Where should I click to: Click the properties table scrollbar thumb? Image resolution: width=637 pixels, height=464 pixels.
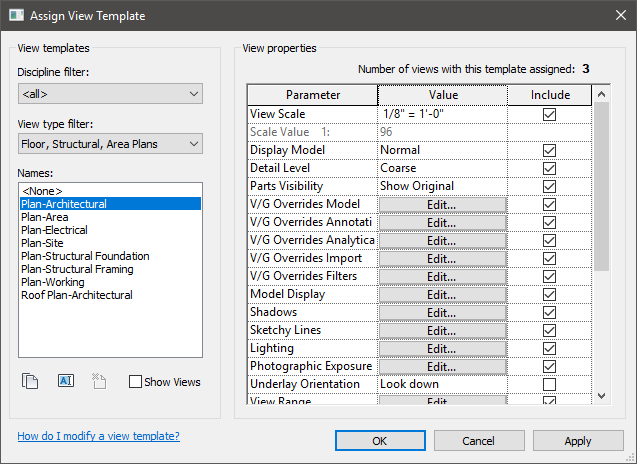click(601, 187)
